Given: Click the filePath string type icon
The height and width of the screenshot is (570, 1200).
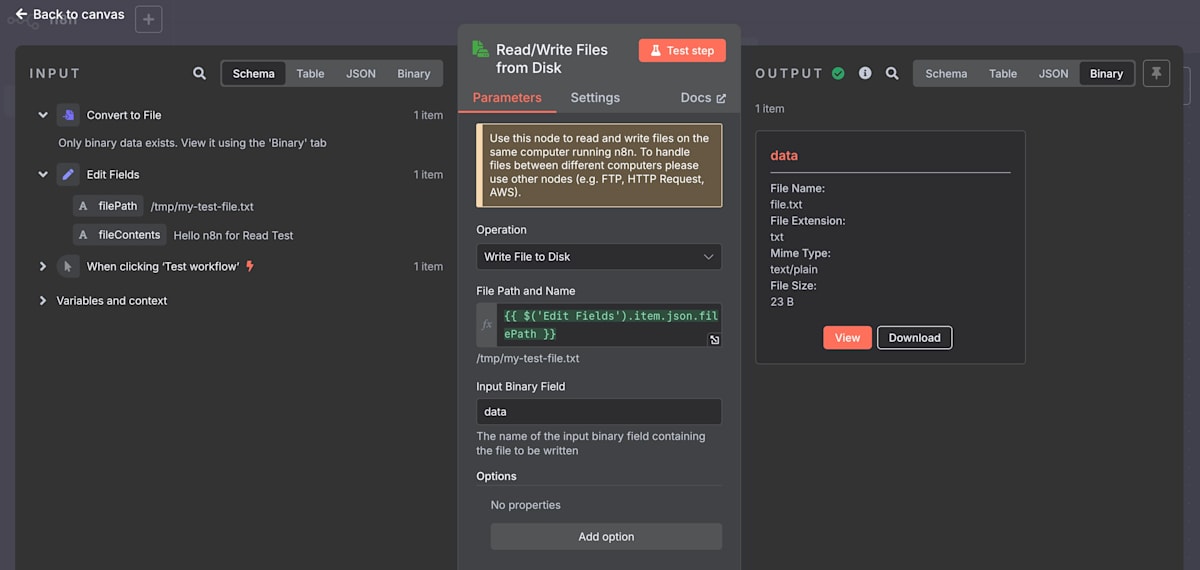Looking at the screenshot, I should tap(83, 206).
